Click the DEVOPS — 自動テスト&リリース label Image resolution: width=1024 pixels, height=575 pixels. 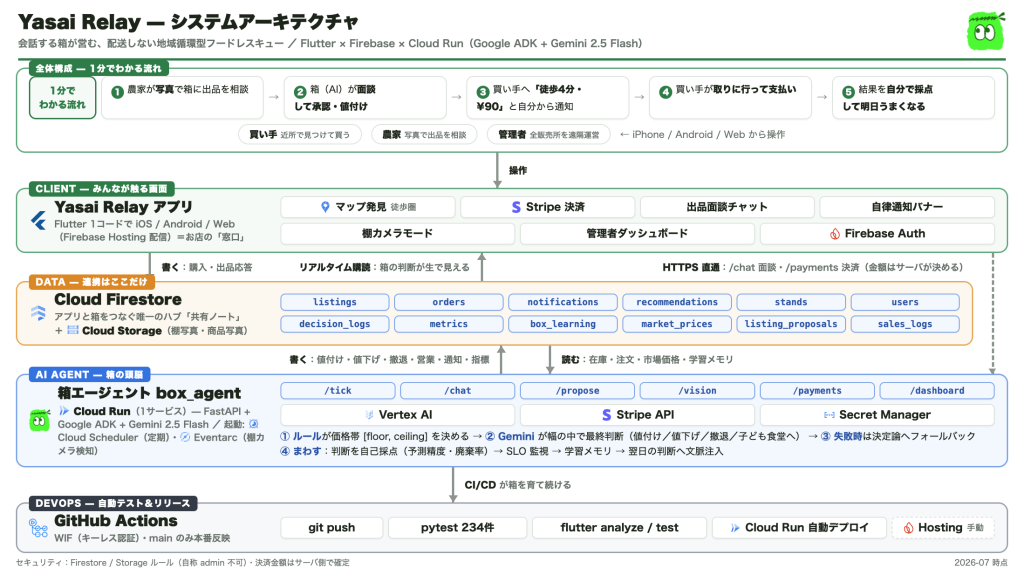pos(113,503)
